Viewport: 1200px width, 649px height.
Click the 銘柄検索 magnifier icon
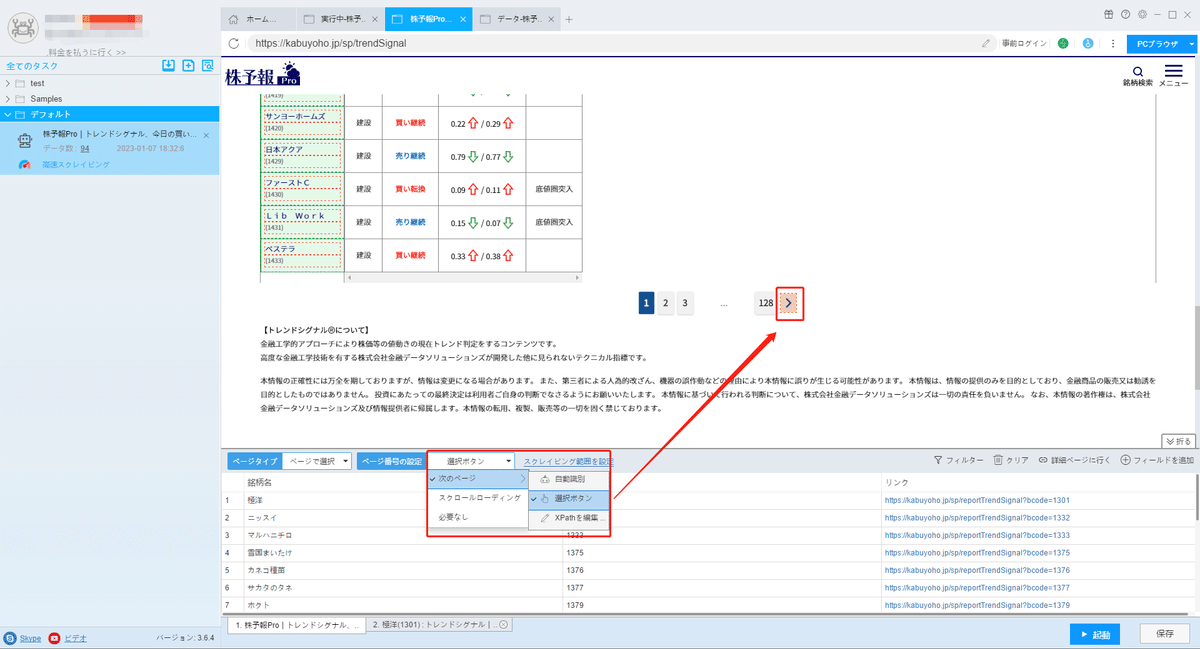[x=1138, y=71]
